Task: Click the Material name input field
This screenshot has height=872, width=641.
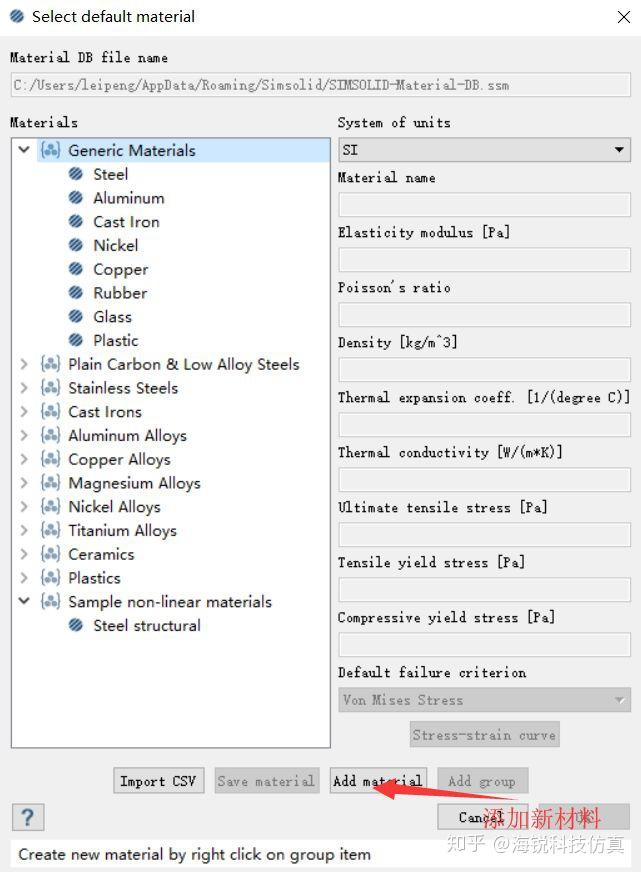Action: (484, 205)
